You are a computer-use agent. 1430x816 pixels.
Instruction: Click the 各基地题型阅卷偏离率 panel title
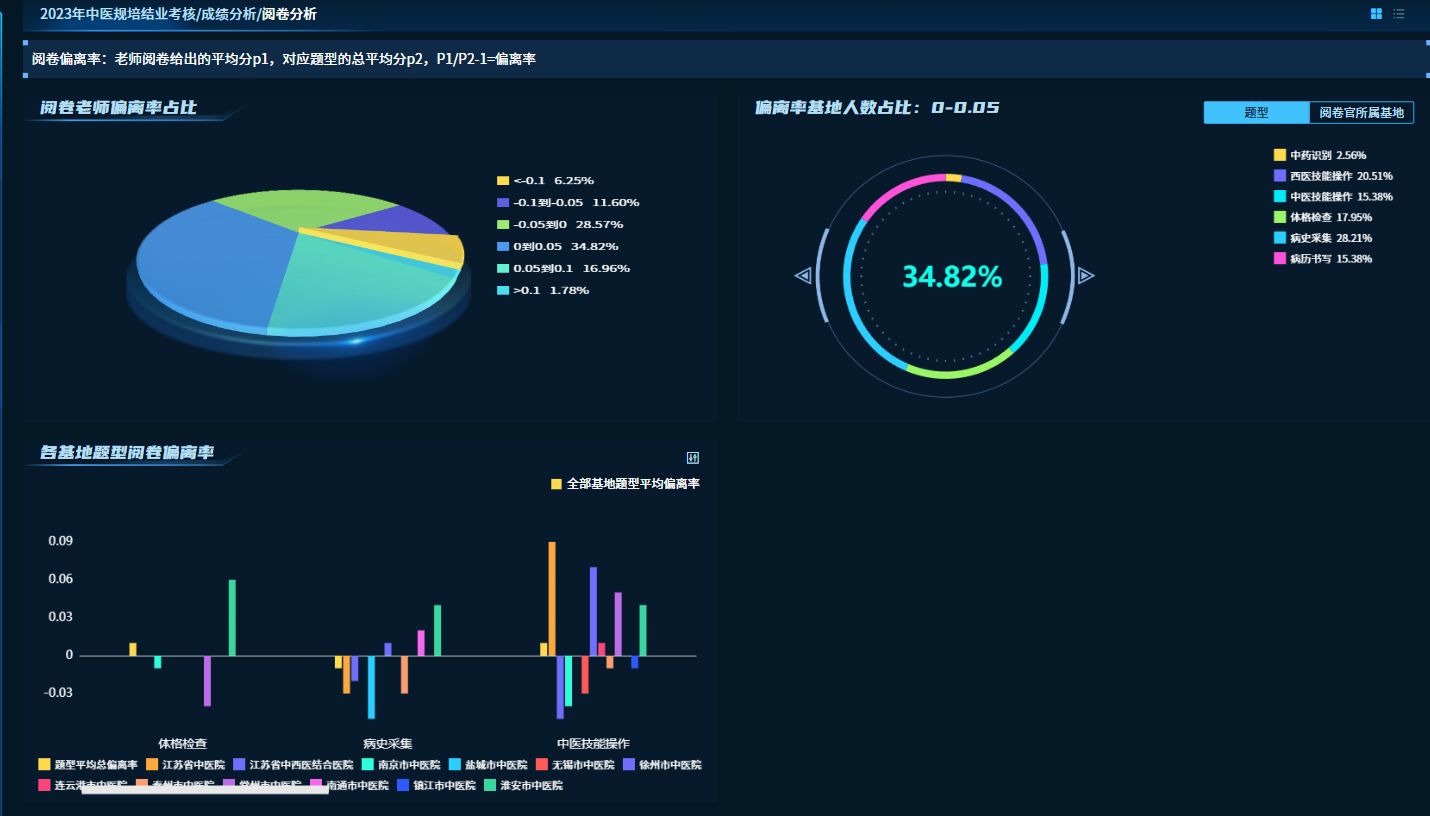coord(127,453)
